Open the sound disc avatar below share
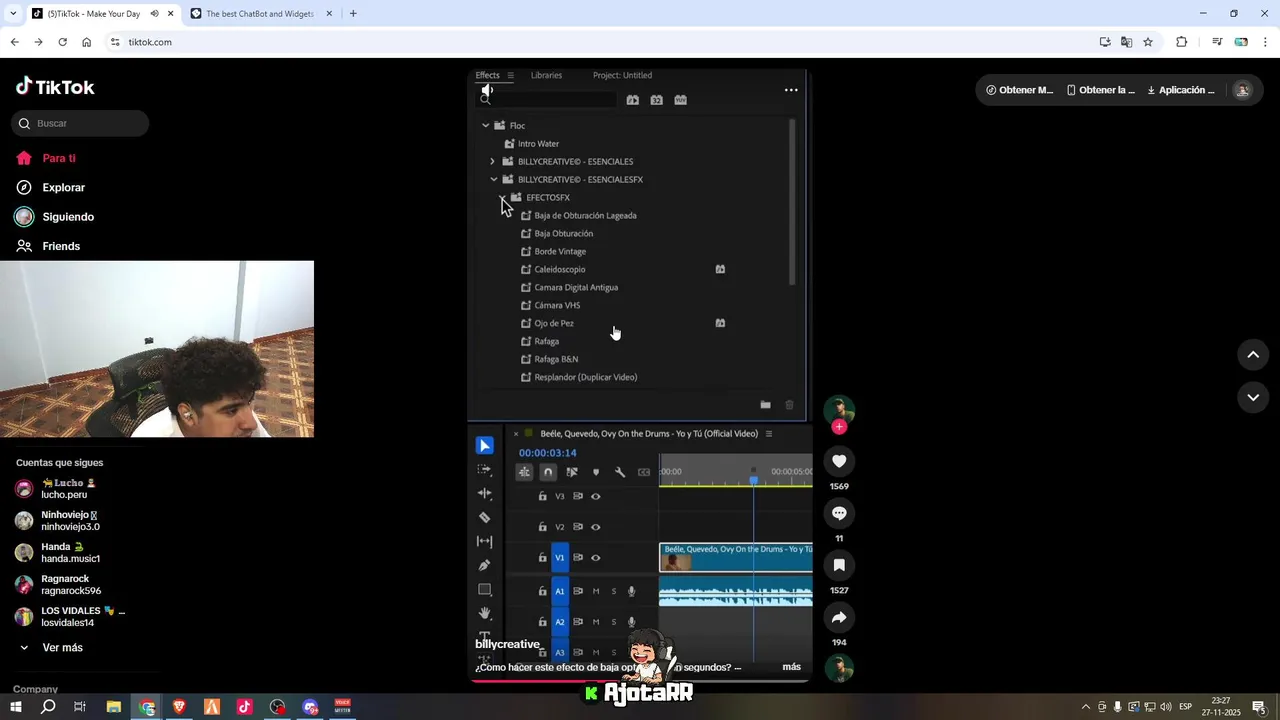 click(x=839, y=668)
